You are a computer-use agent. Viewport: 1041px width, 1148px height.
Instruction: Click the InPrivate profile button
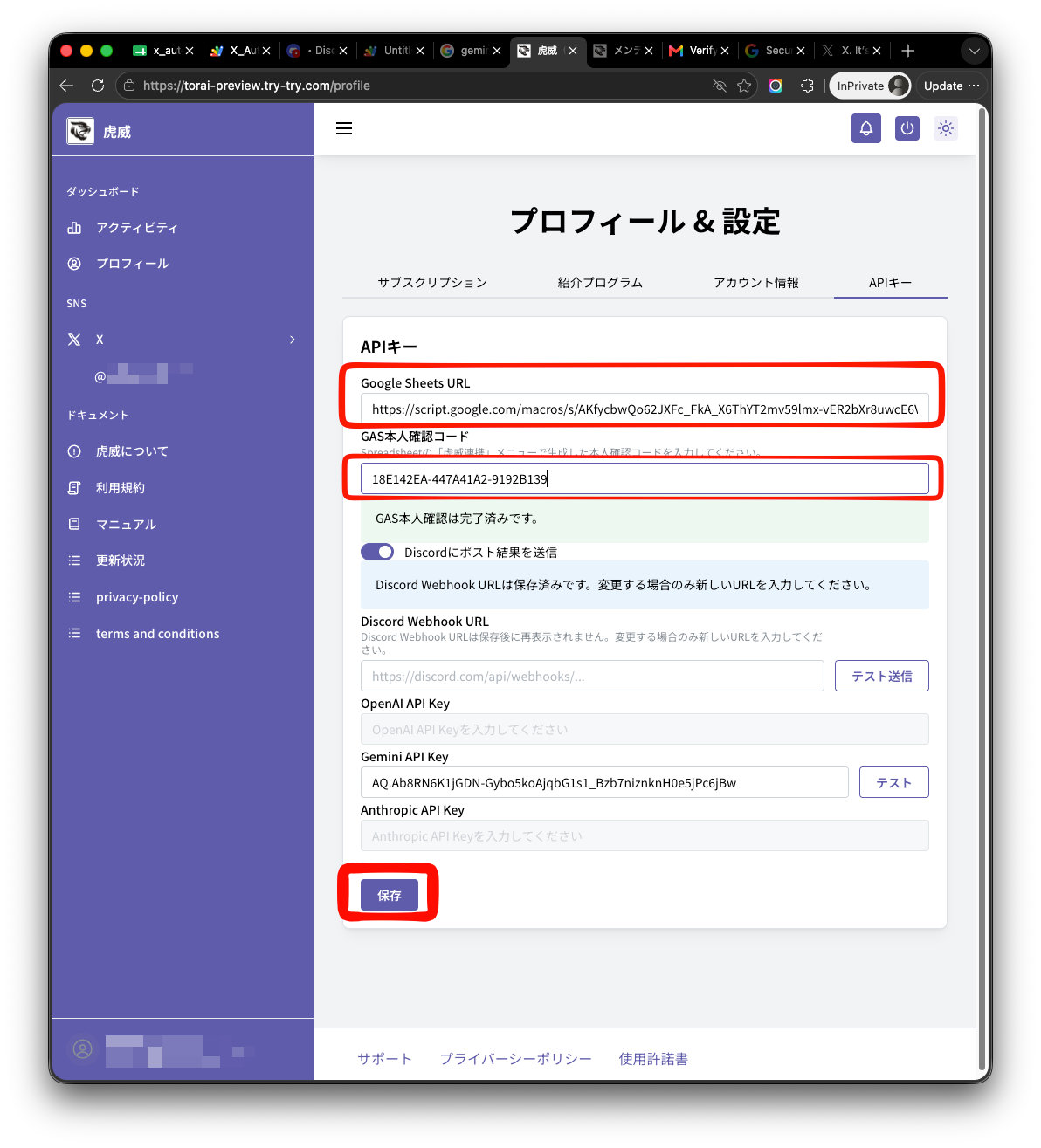[x=870, y=86]
